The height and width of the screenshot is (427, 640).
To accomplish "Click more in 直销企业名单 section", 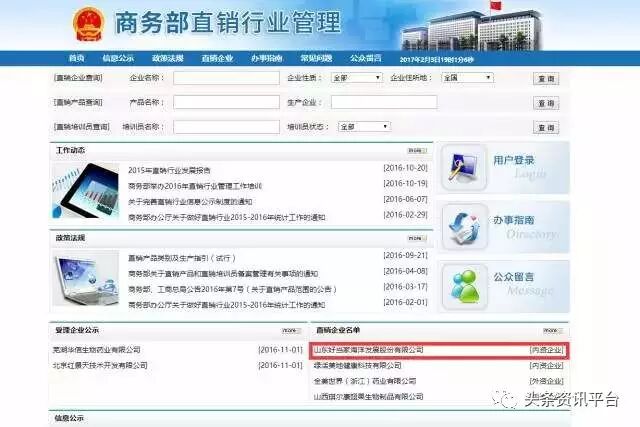I will tap(553, 331).
